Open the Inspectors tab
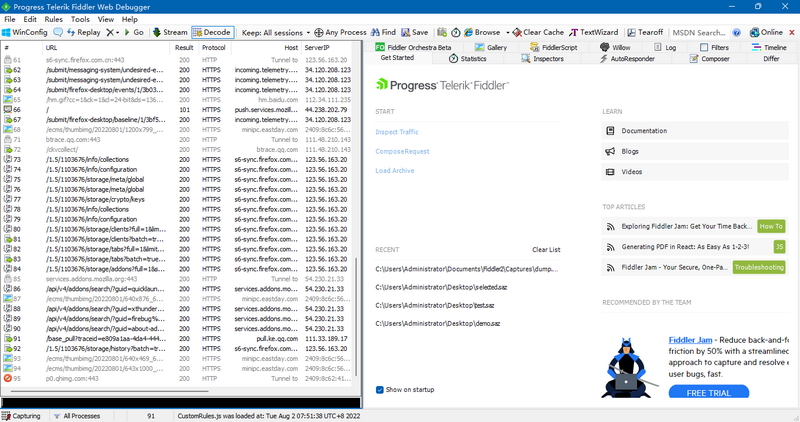The height and width of the screenshot is (422, 800). click(542, 59)
